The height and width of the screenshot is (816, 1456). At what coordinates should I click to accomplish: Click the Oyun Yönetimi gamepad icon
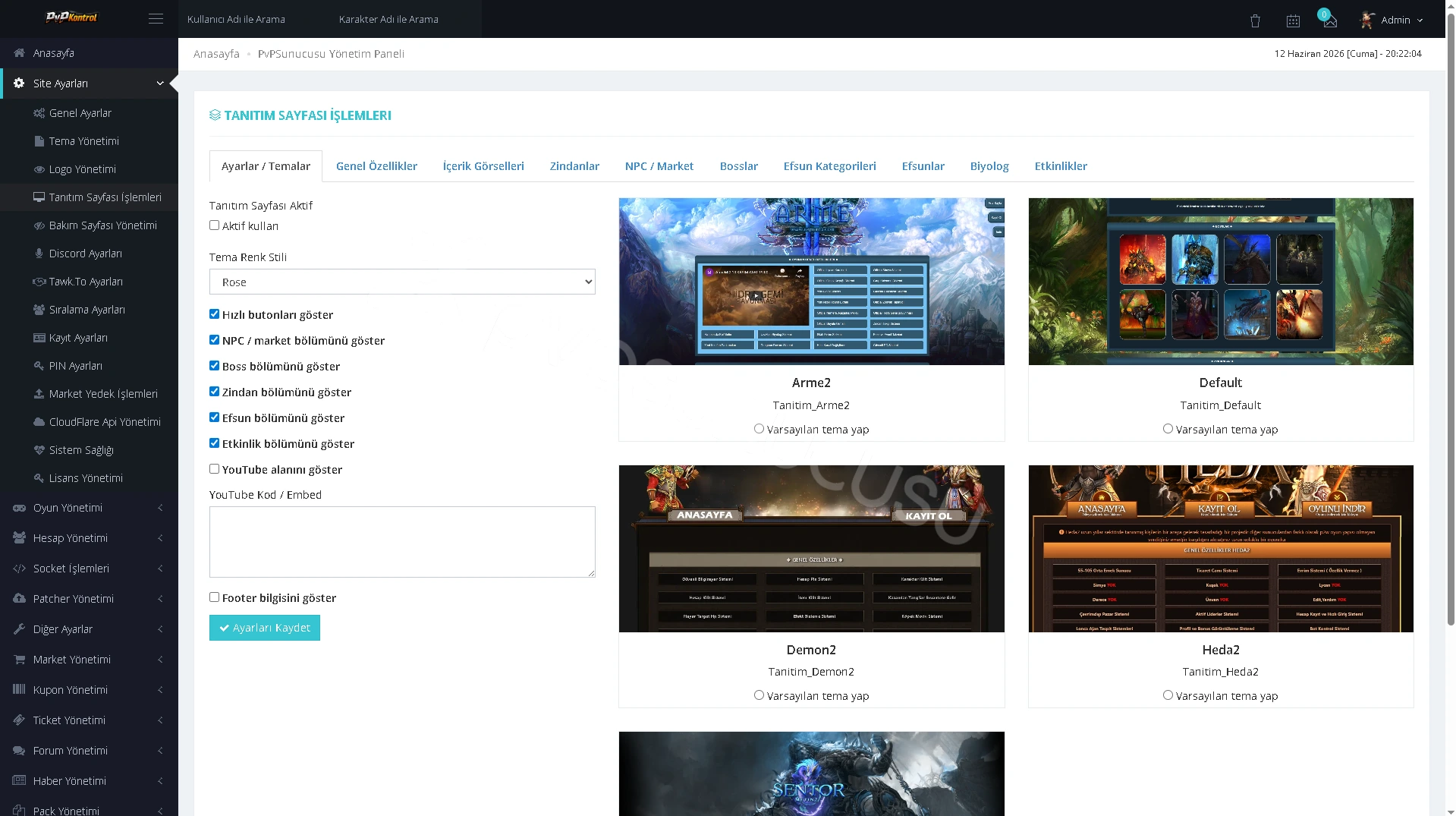20,508
